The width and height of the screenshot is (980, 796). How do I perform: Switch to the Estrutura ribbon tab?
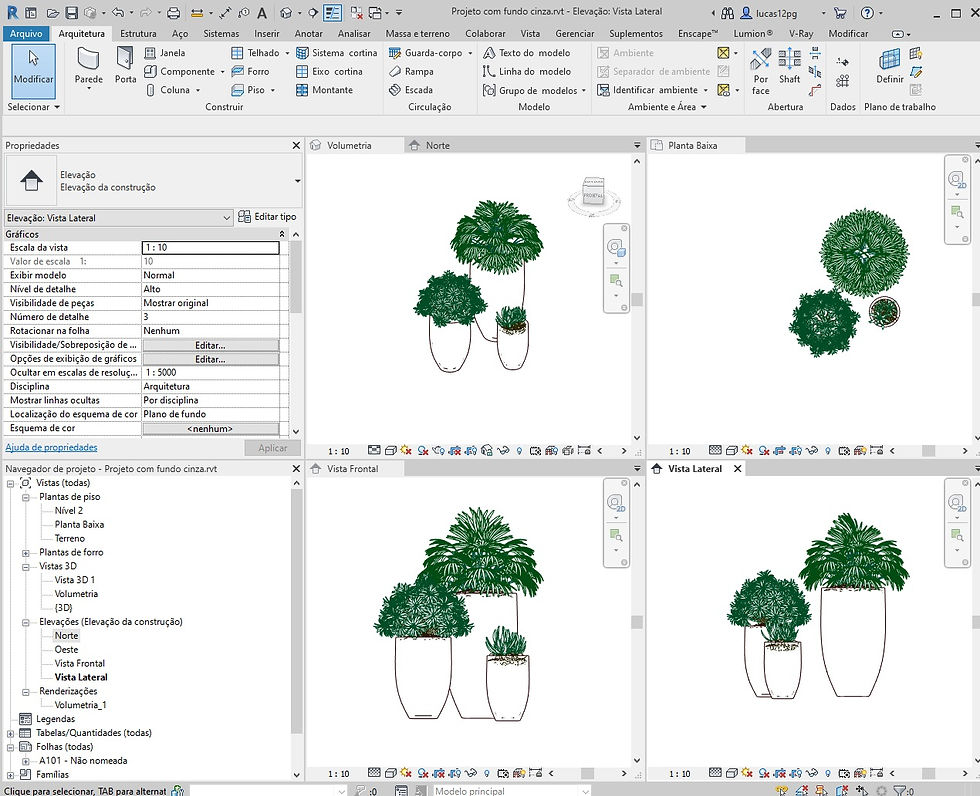(138, 33)
